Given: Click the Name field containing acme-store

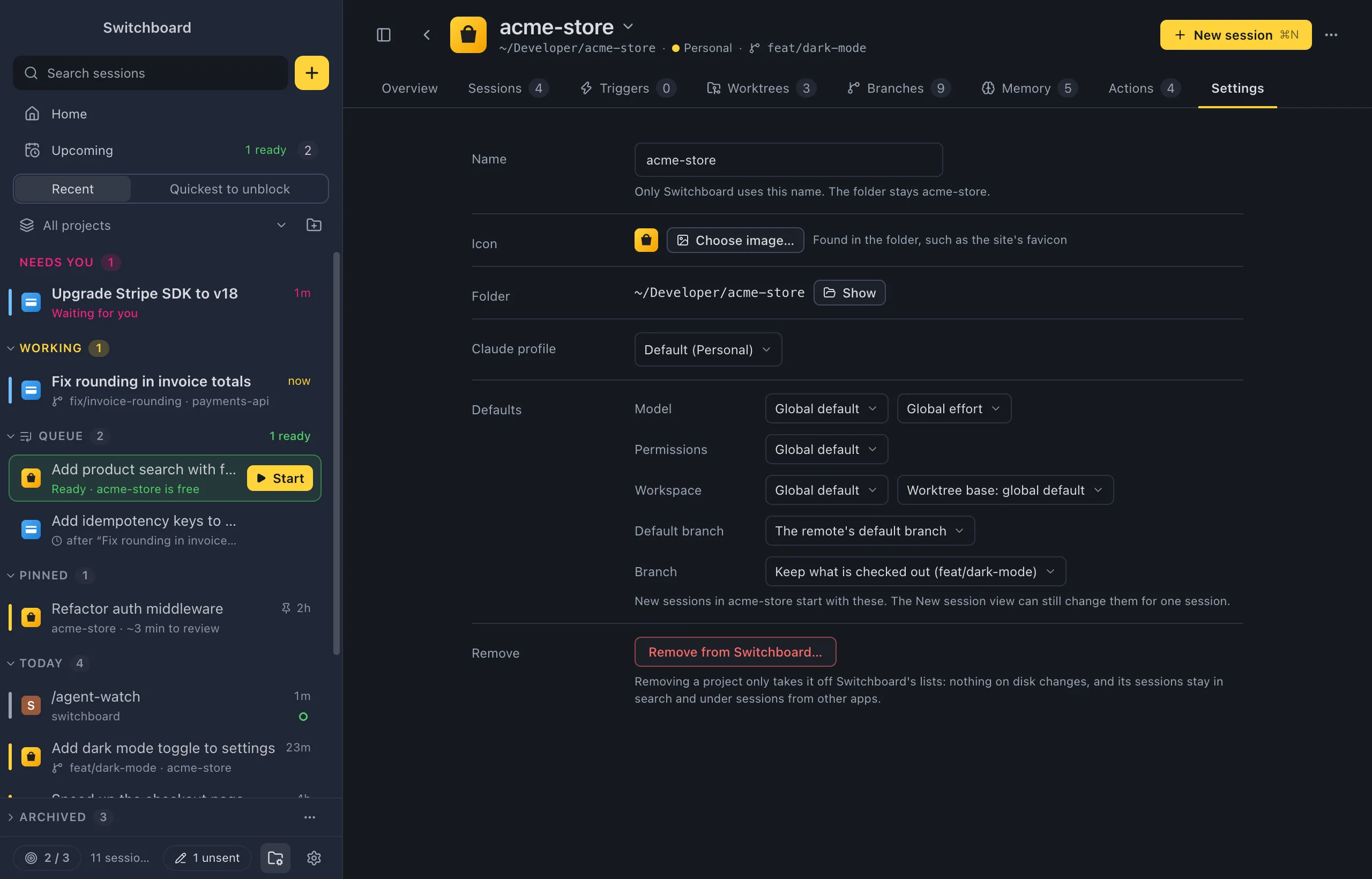Looking at the screenshot, I should click(788, 160).
